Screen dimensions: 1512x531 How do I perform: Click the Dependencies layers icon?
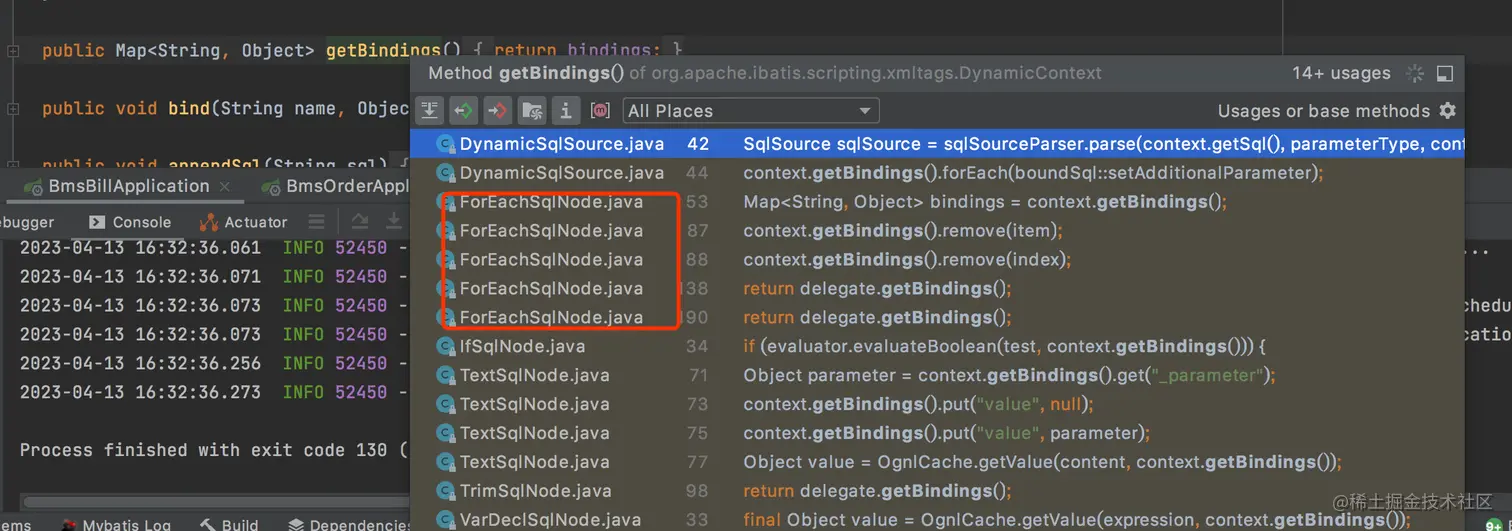tap(296, 525)
